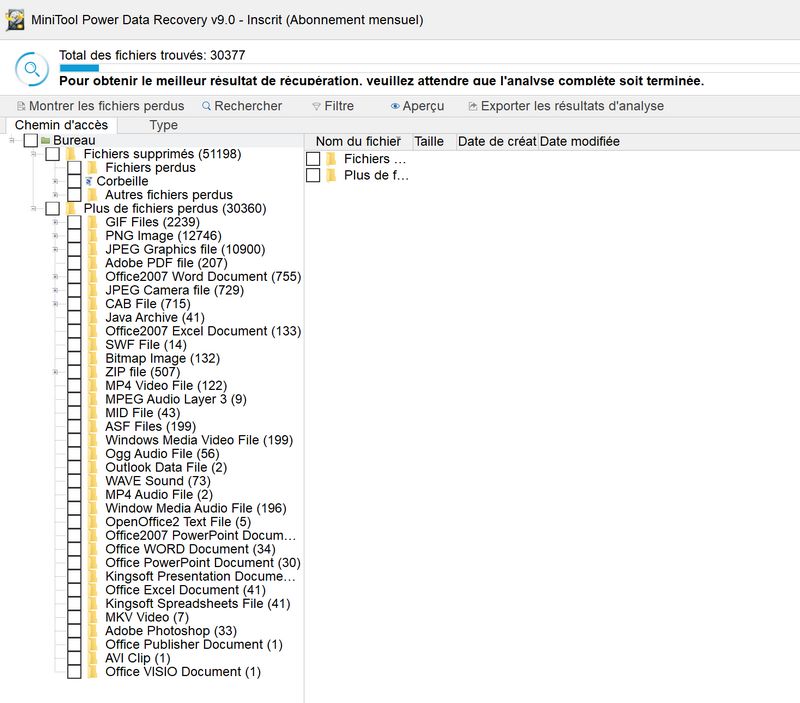The image size is (800, 703).
Task: Collapse the Fichiers supprimés node
Action: coord(34,154)
